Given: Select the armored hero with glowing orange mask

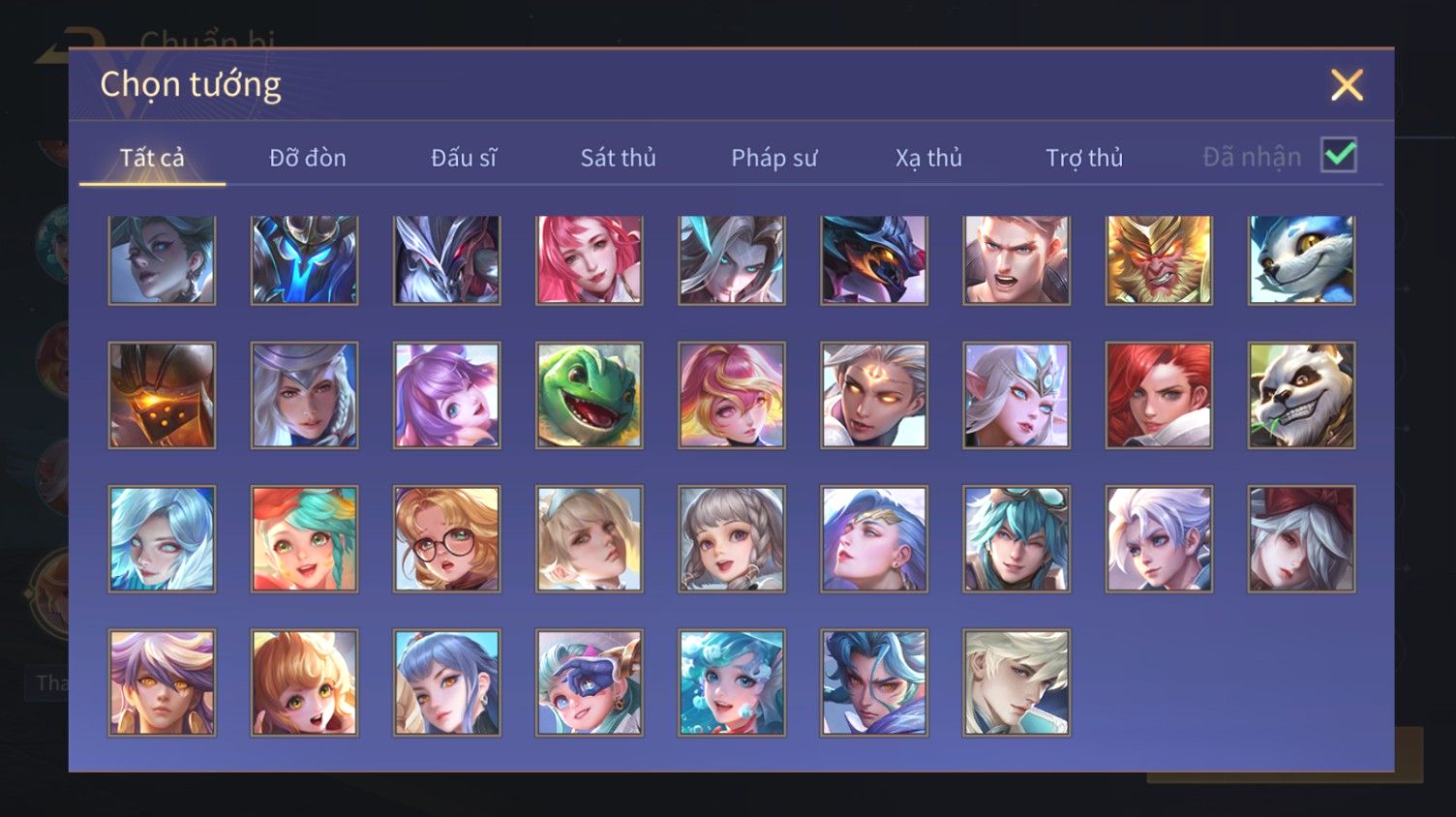Looking at the screenshot, I should 162,395.
